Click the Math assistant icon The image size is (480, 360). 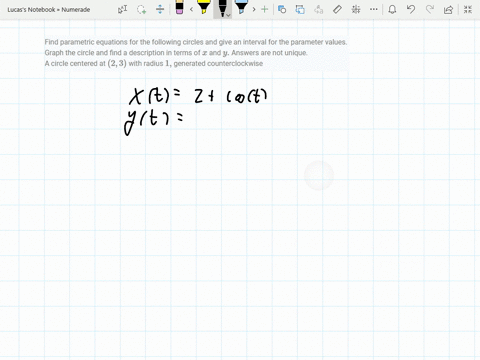[x=356, y=9]
